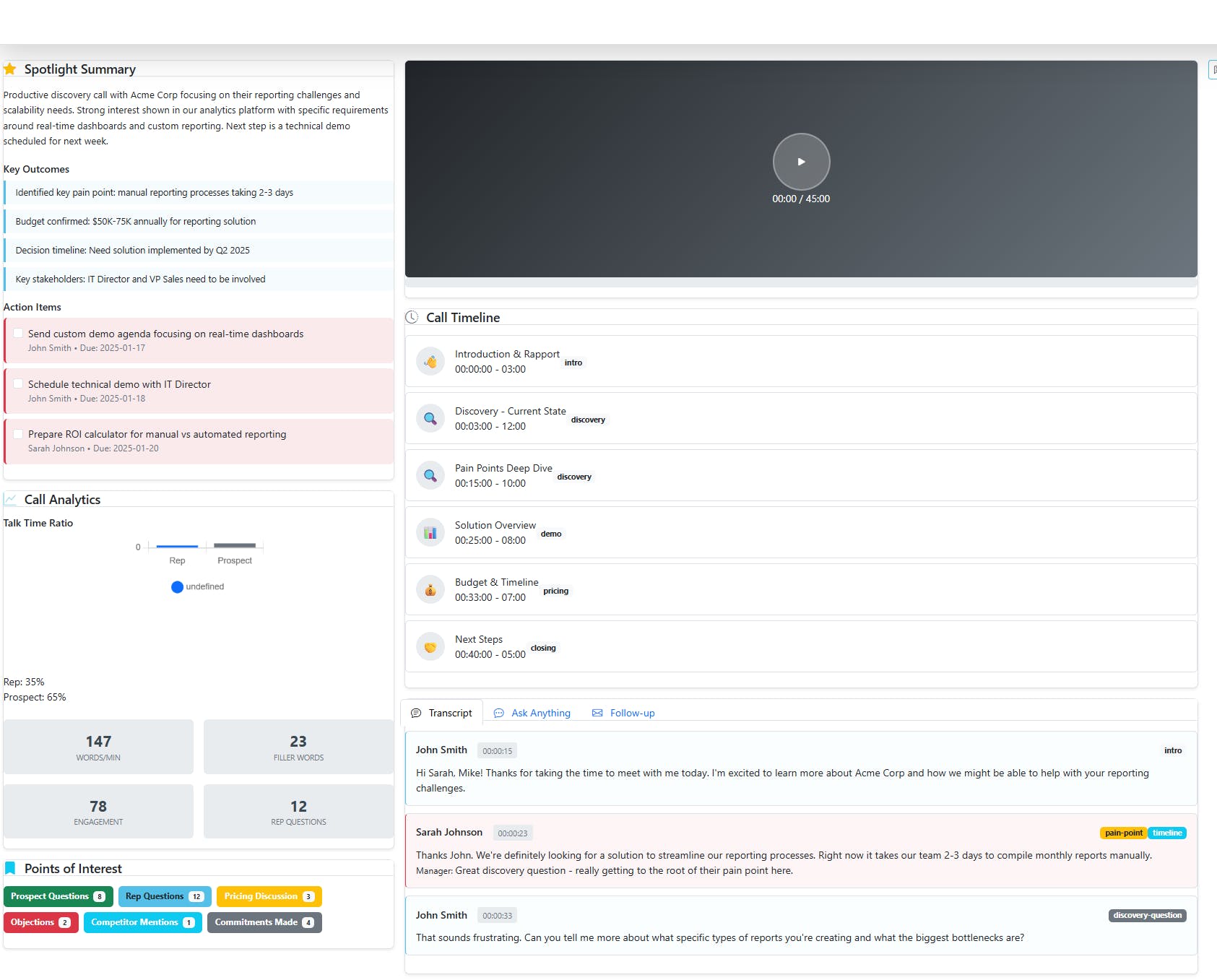Open the Follow-up tab
The image size is (1217, 980).
coord(623,713)
